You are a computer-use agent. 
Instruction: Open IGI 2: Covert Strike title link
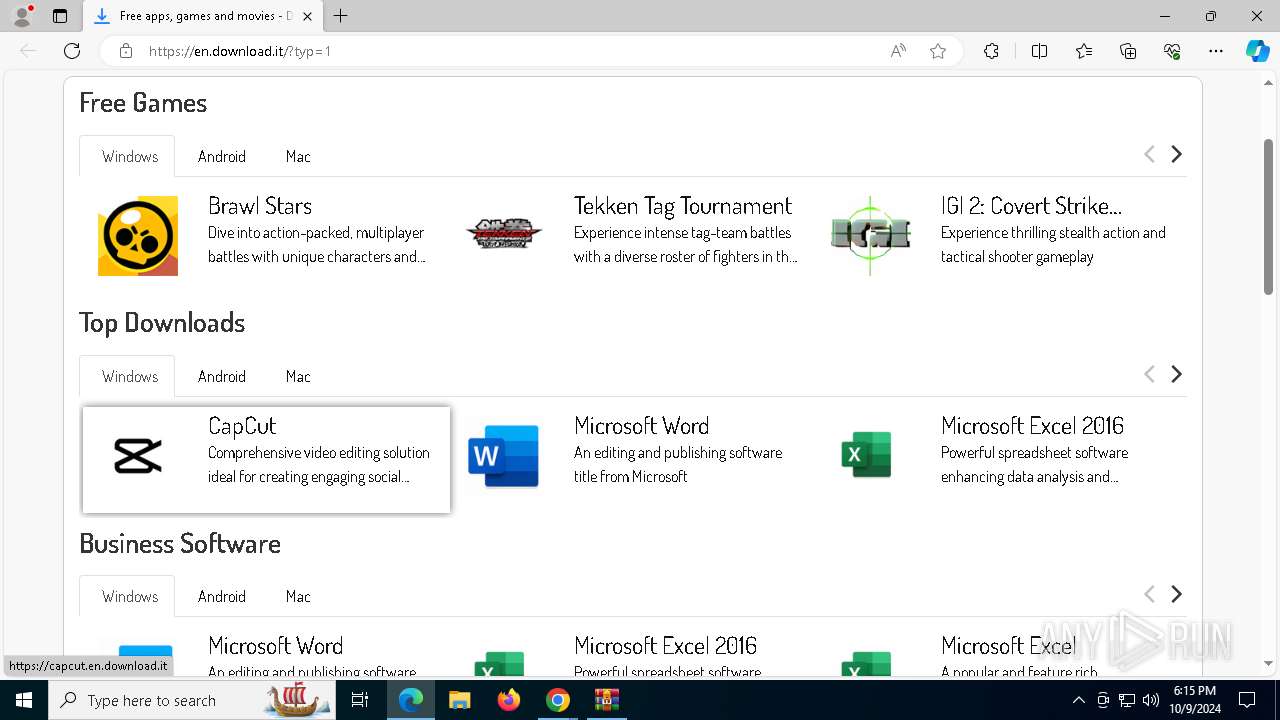(x=1031, y=206)
